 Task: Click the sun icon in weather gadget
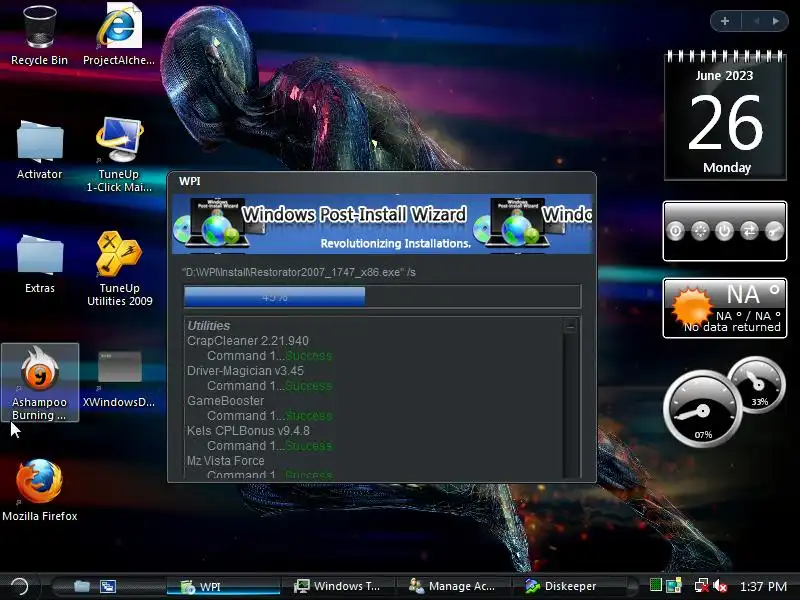(691, 307)
